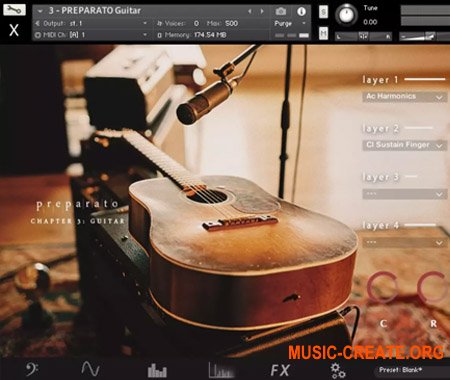Toggle the Mute (M) button
This screenshot has height=380, width=450.
pyautogui.click(x=323, y=33)
